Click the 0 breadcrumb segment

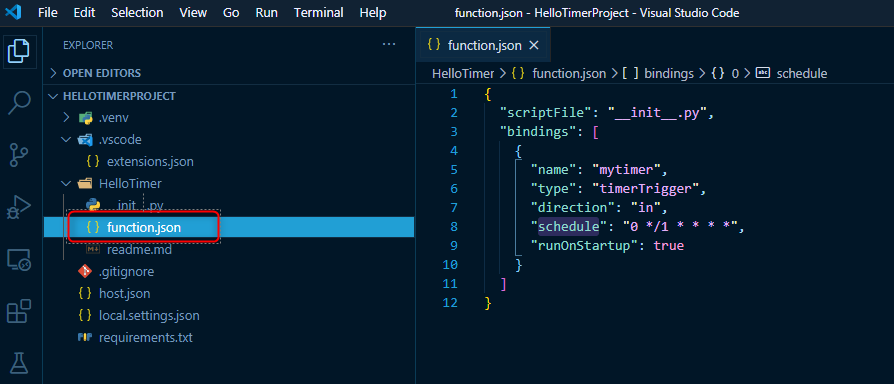coord(725,73)
